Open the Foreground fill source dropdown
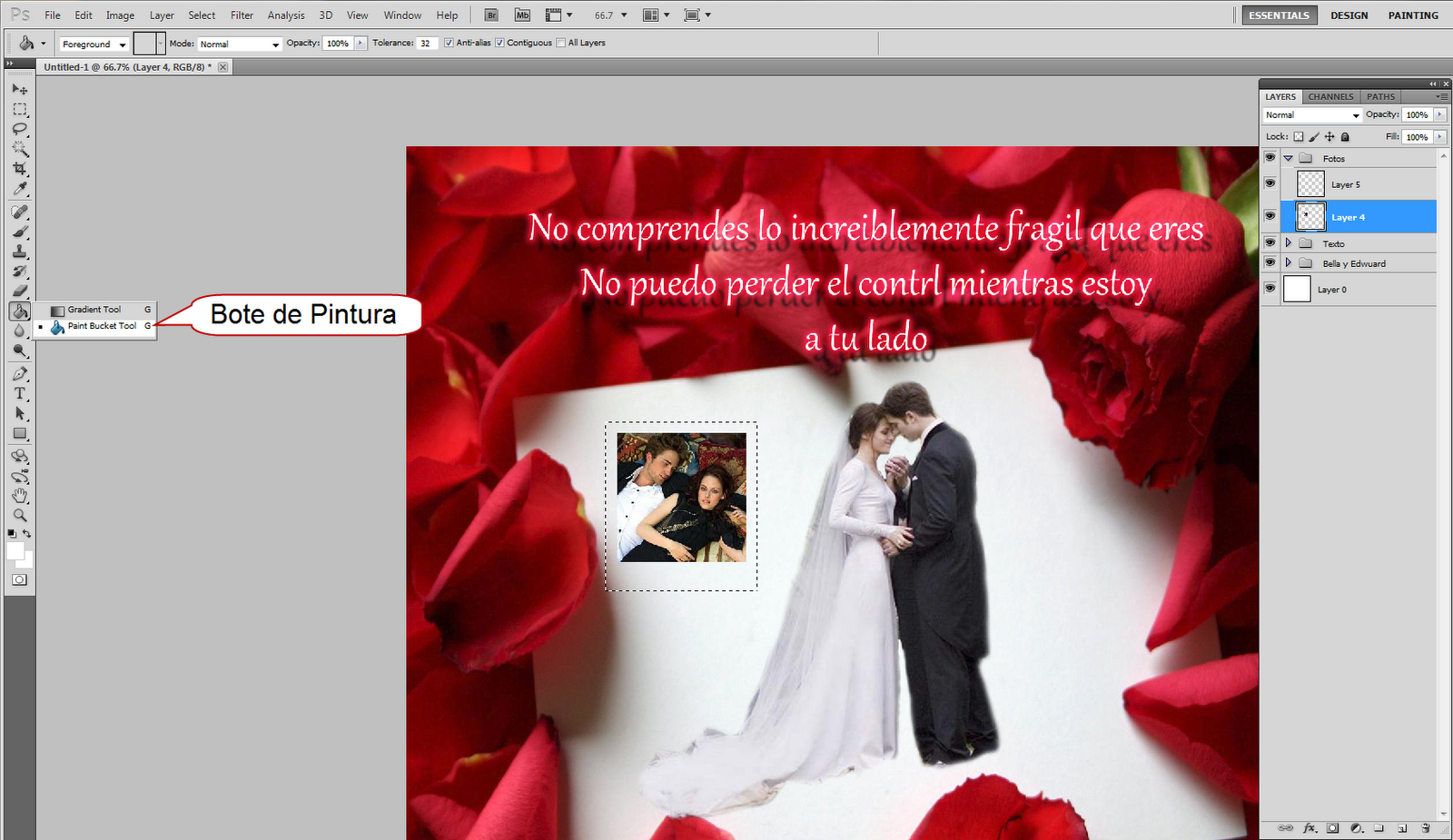The image size is (1453, 840). pos(94,44)
